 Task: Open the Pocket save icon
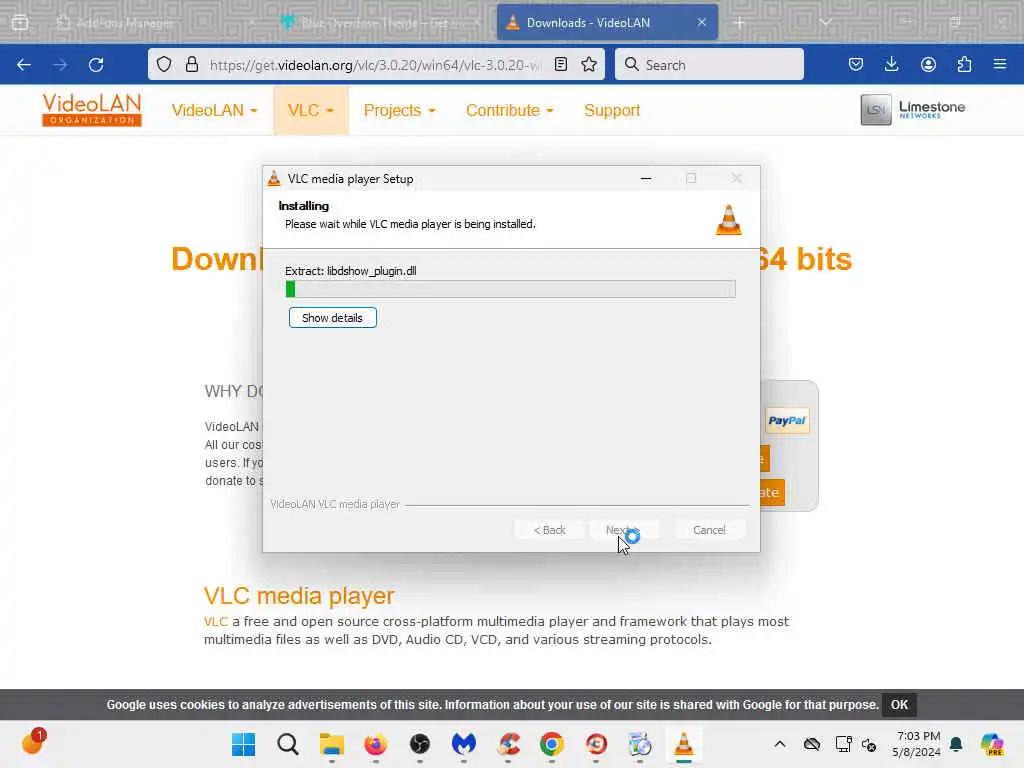856,64
